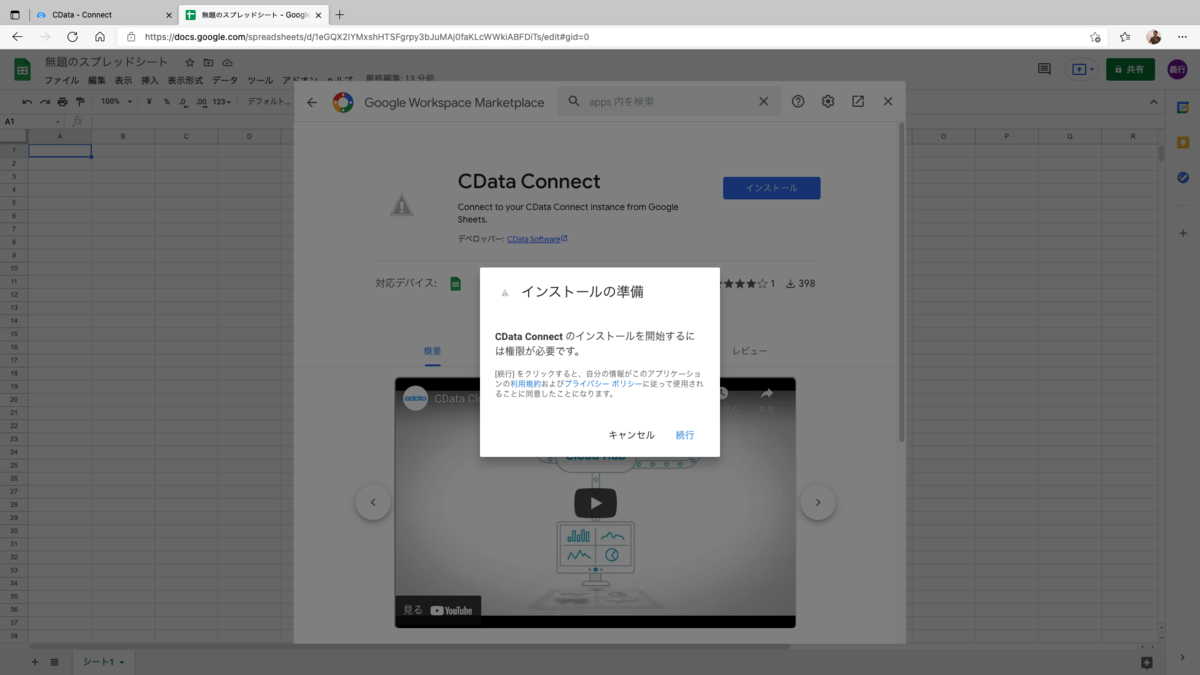Open comment history icon
This screenshot has width=1200, height=675.
click(1044, 69)
